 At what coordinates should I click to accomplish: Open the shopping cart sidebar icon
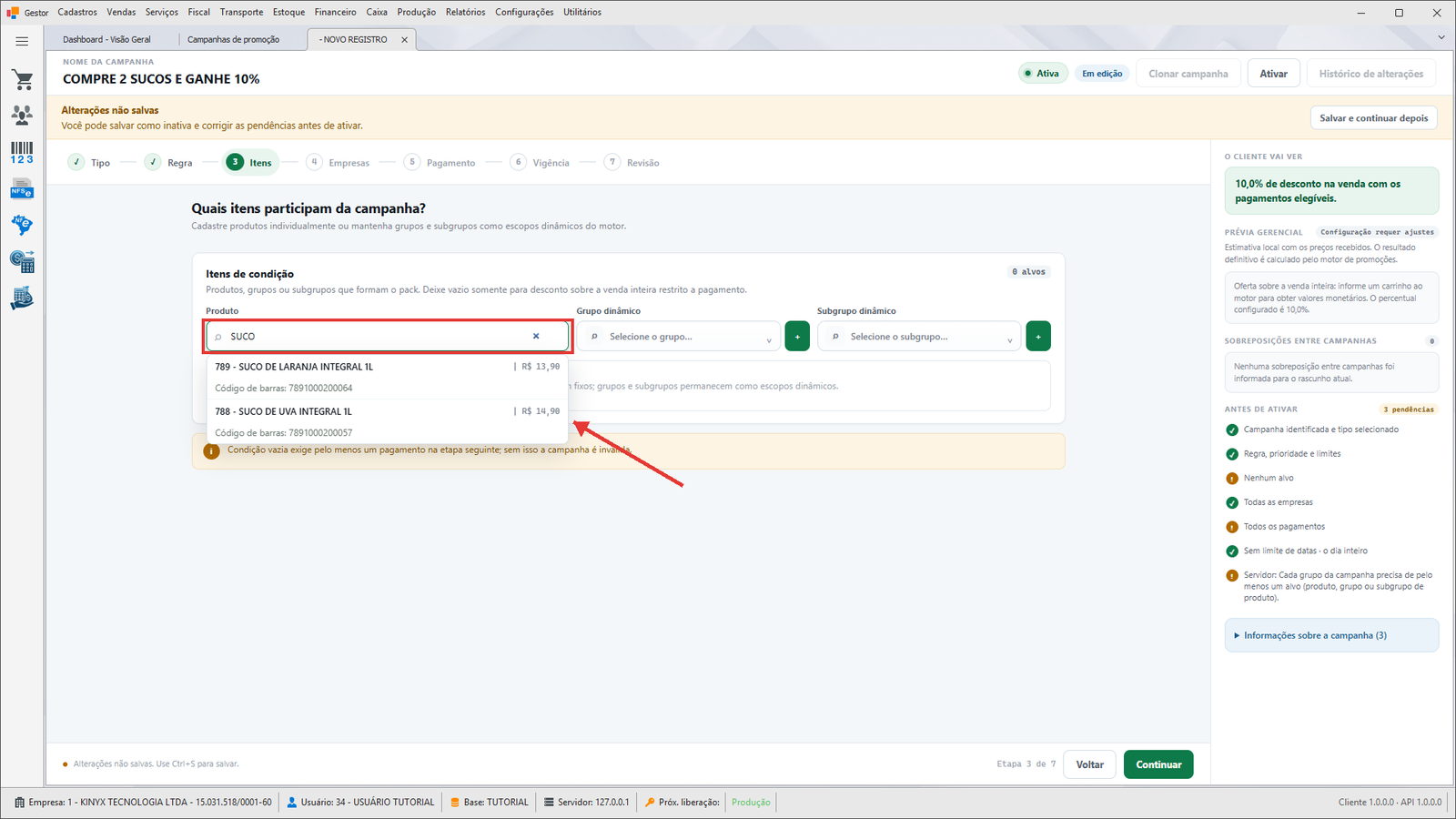(22, 80)
